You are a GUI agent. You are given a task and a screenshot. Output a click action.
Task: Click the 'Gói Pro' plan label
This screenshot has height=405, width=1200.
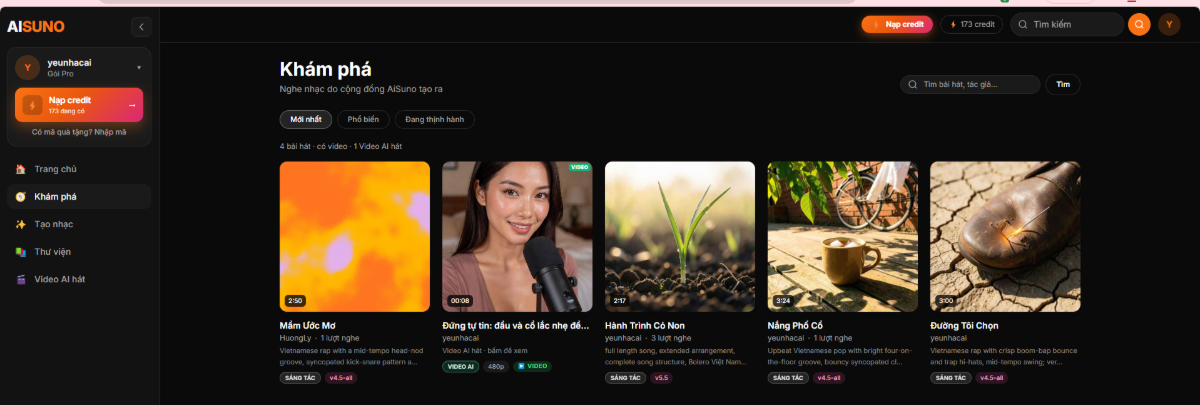[x=60, y=74]
